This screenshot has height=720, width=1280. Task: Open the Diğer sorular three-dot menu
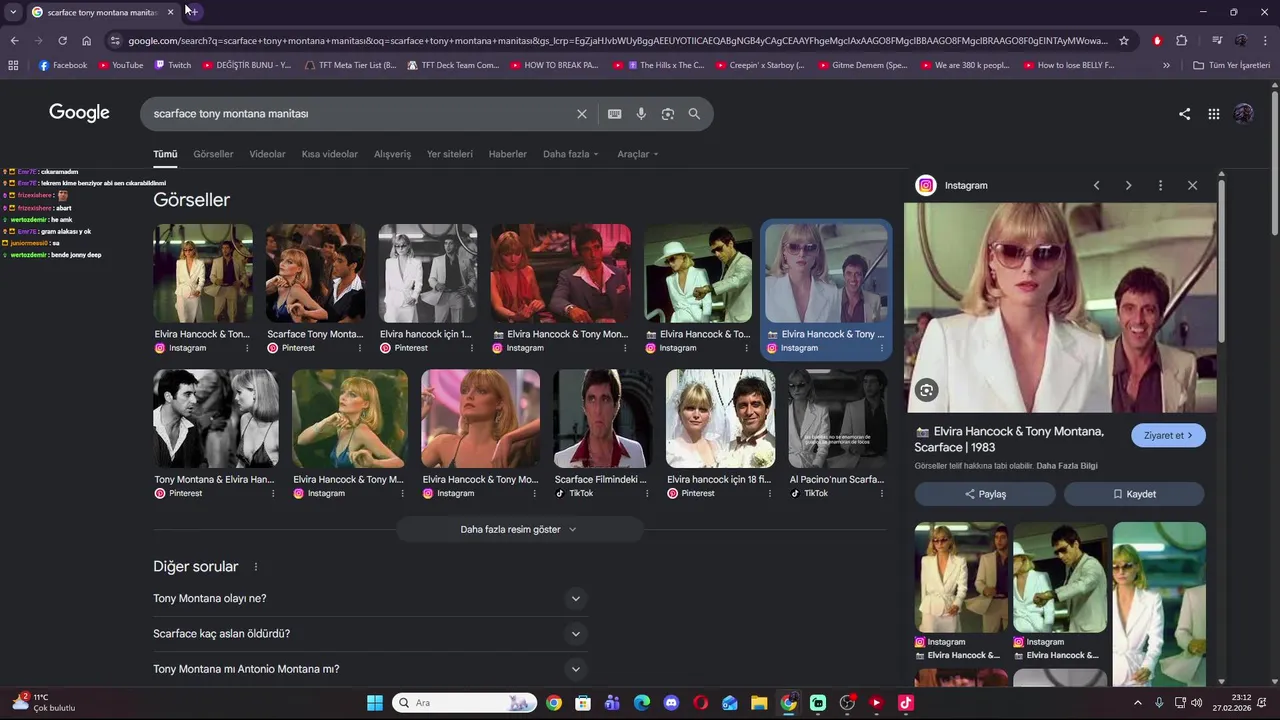(255, 567)
